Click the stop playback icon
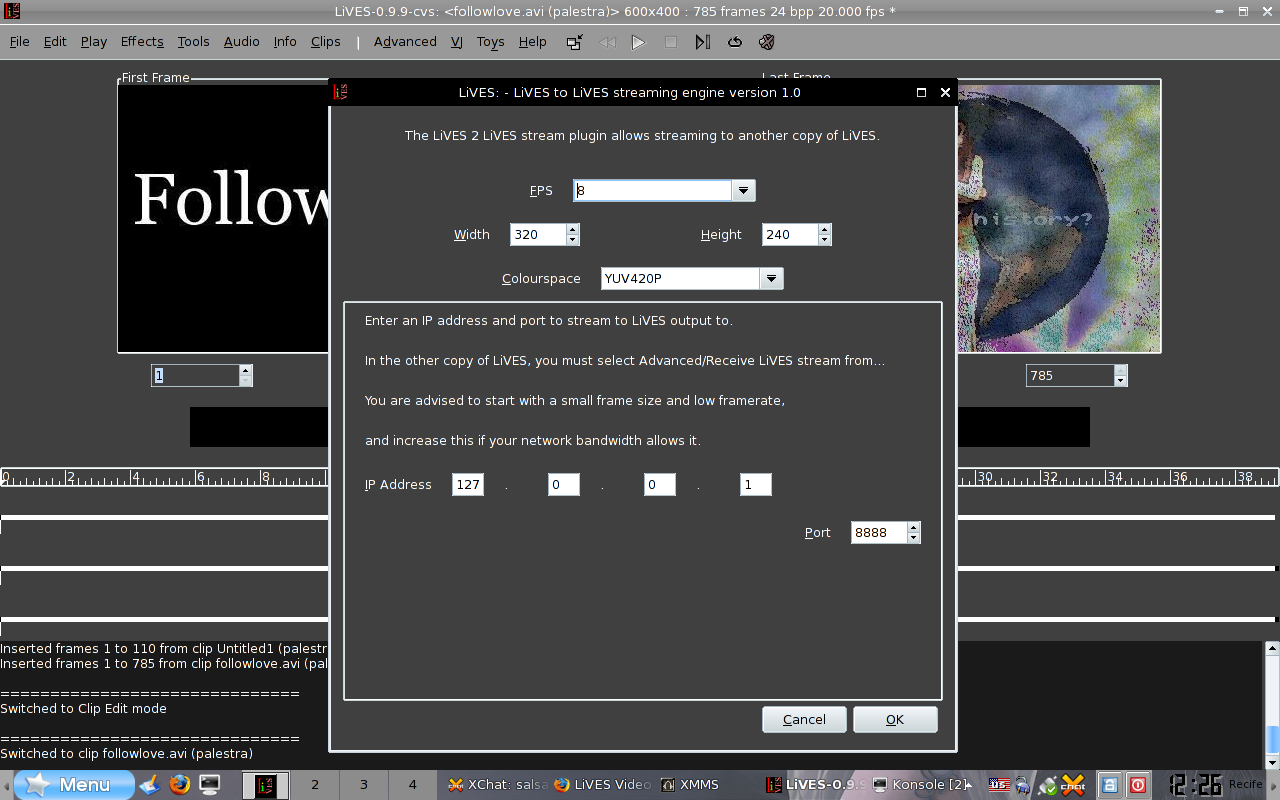Screen dimensions: 1280x800 (671, 42)
